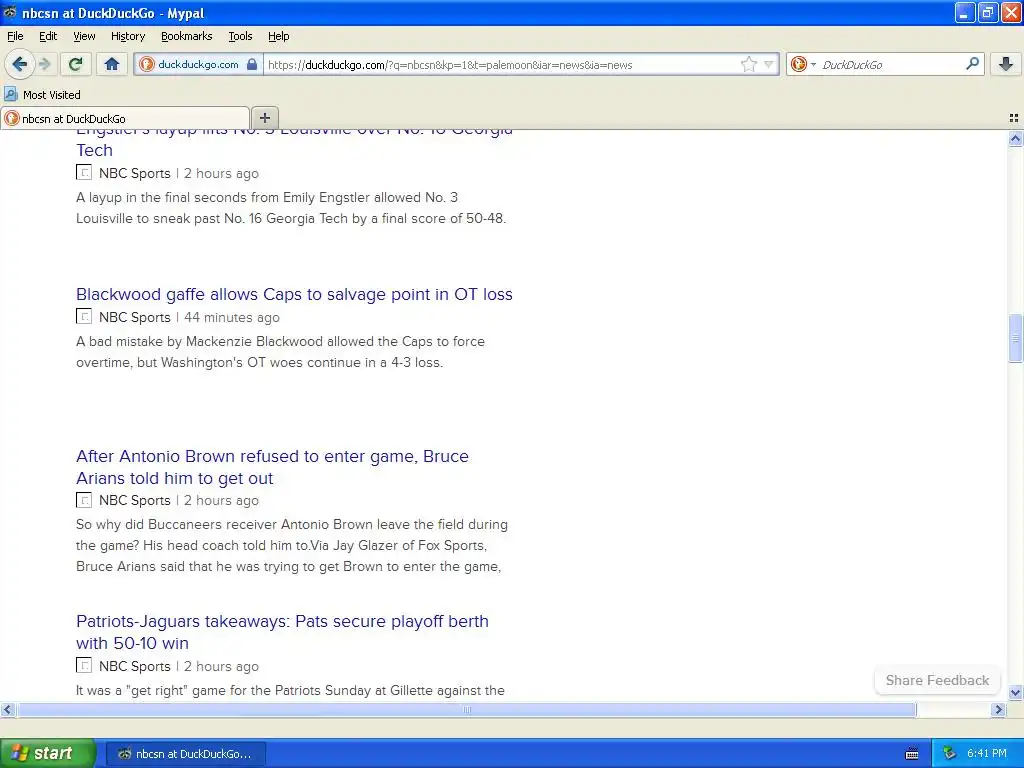
Task: Open the Most Visited bookmarks folder
Action: 43,95
